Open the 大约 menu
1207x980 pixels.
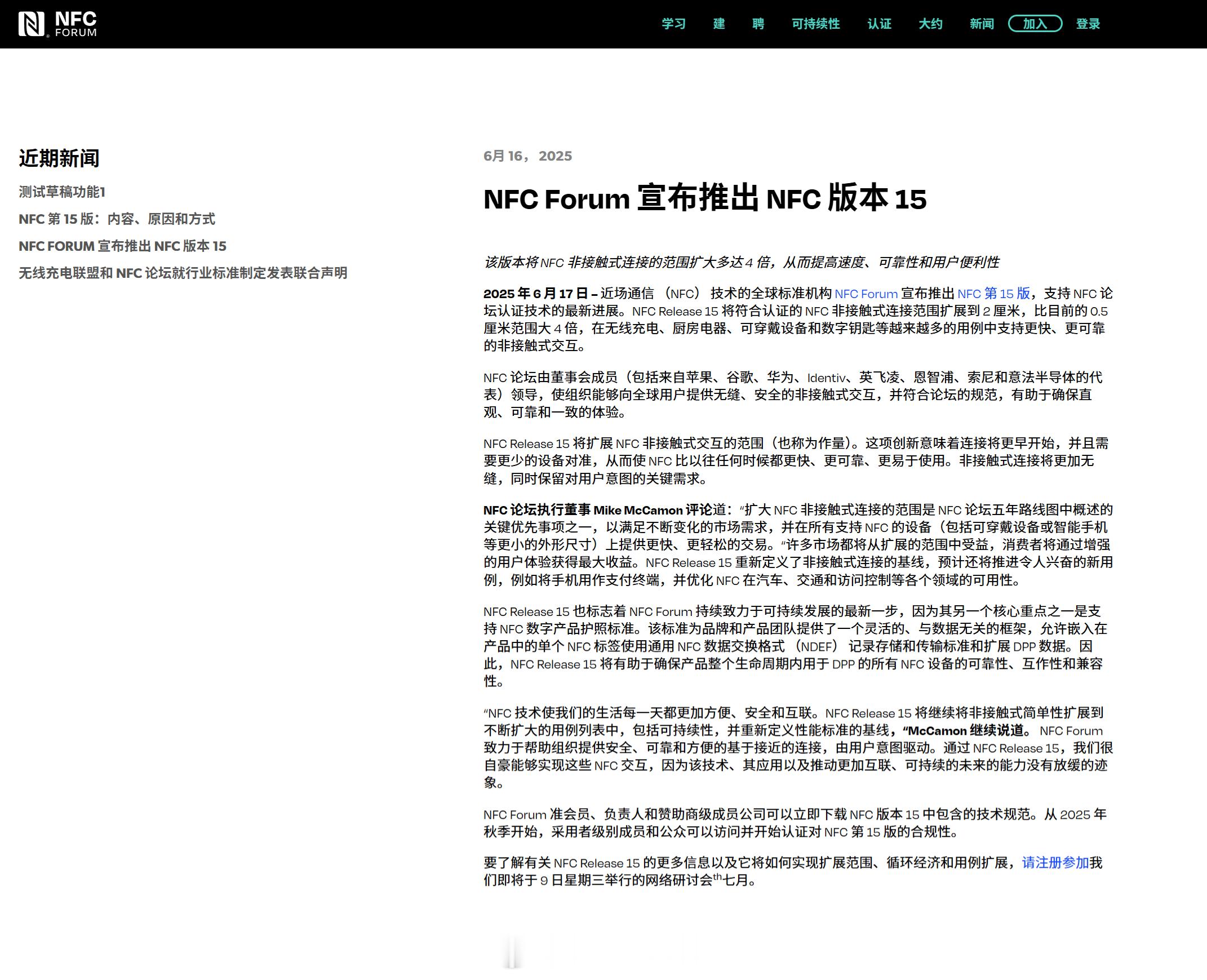tap(930, 24)
